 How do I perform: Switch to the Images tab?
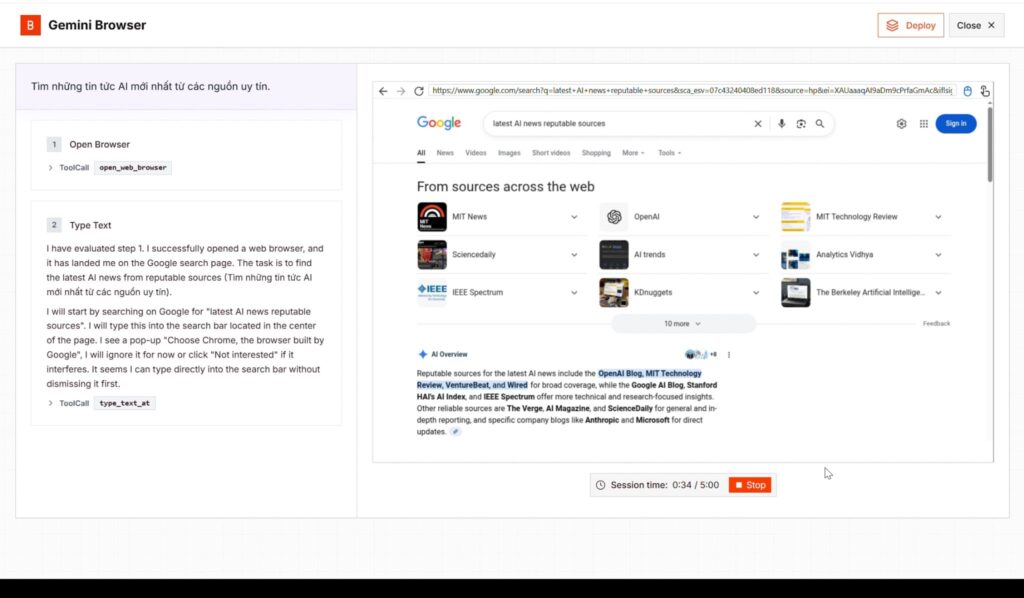(x=508, y=153)
